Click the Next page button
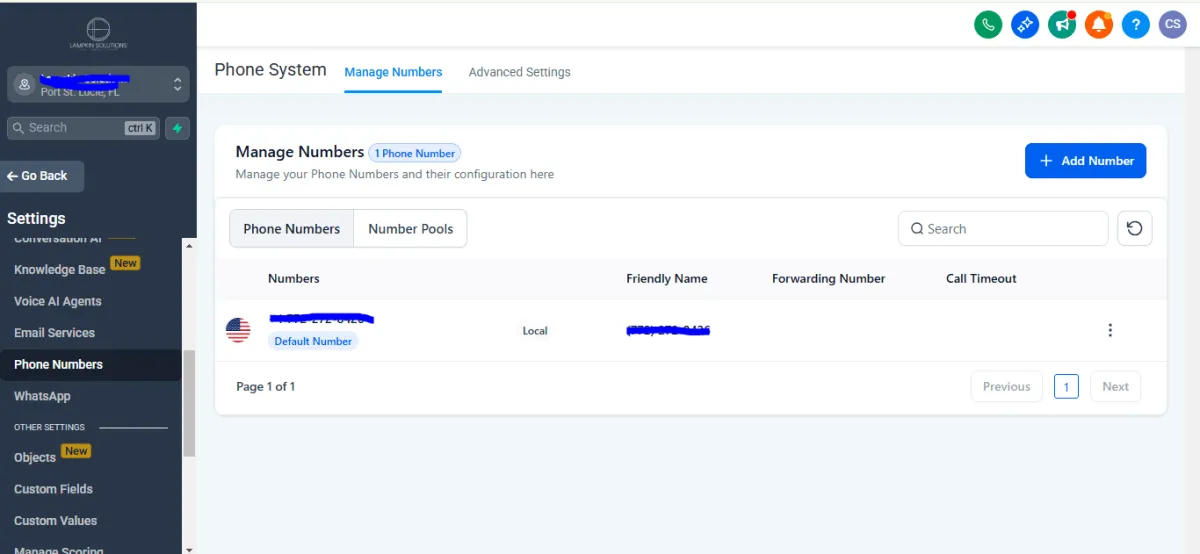 [x=1115, y=387]
